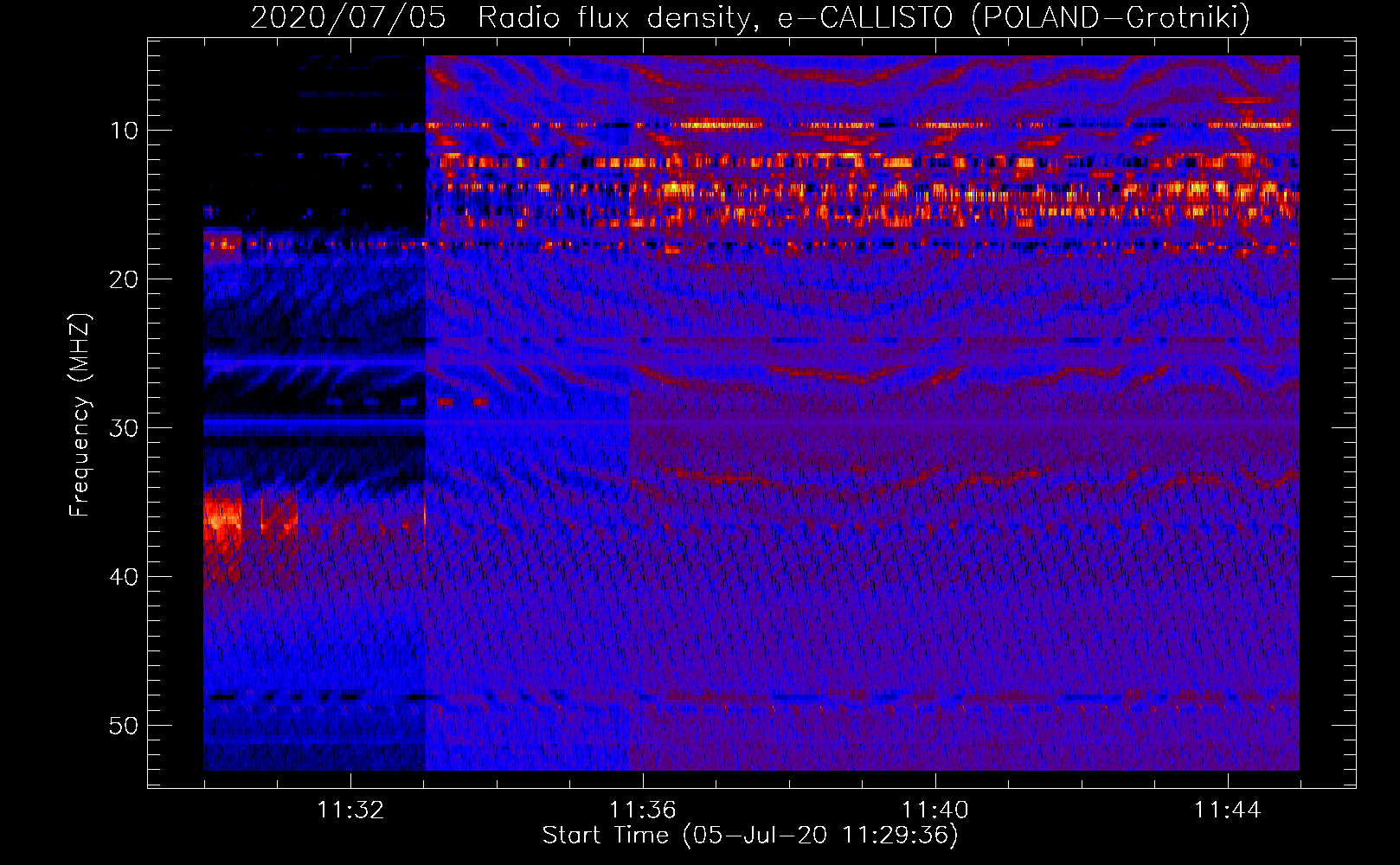This screenshot has width=1400, height=865.
Task: Click the 20 MHz frequency tick label
Action: (x=125, y=279)
